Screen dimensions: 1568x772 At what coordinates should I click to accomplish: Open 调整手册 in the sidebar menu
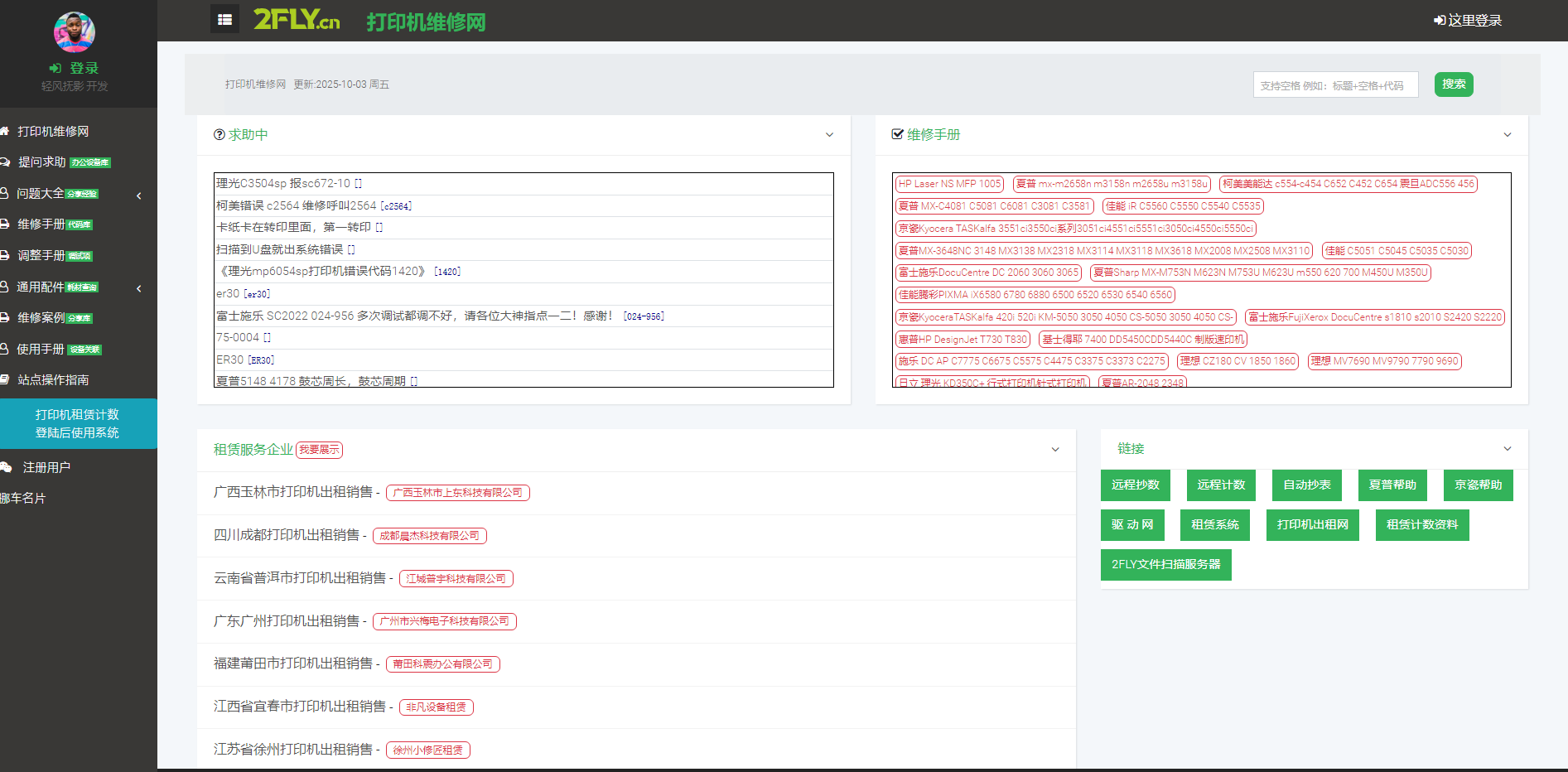41,256
